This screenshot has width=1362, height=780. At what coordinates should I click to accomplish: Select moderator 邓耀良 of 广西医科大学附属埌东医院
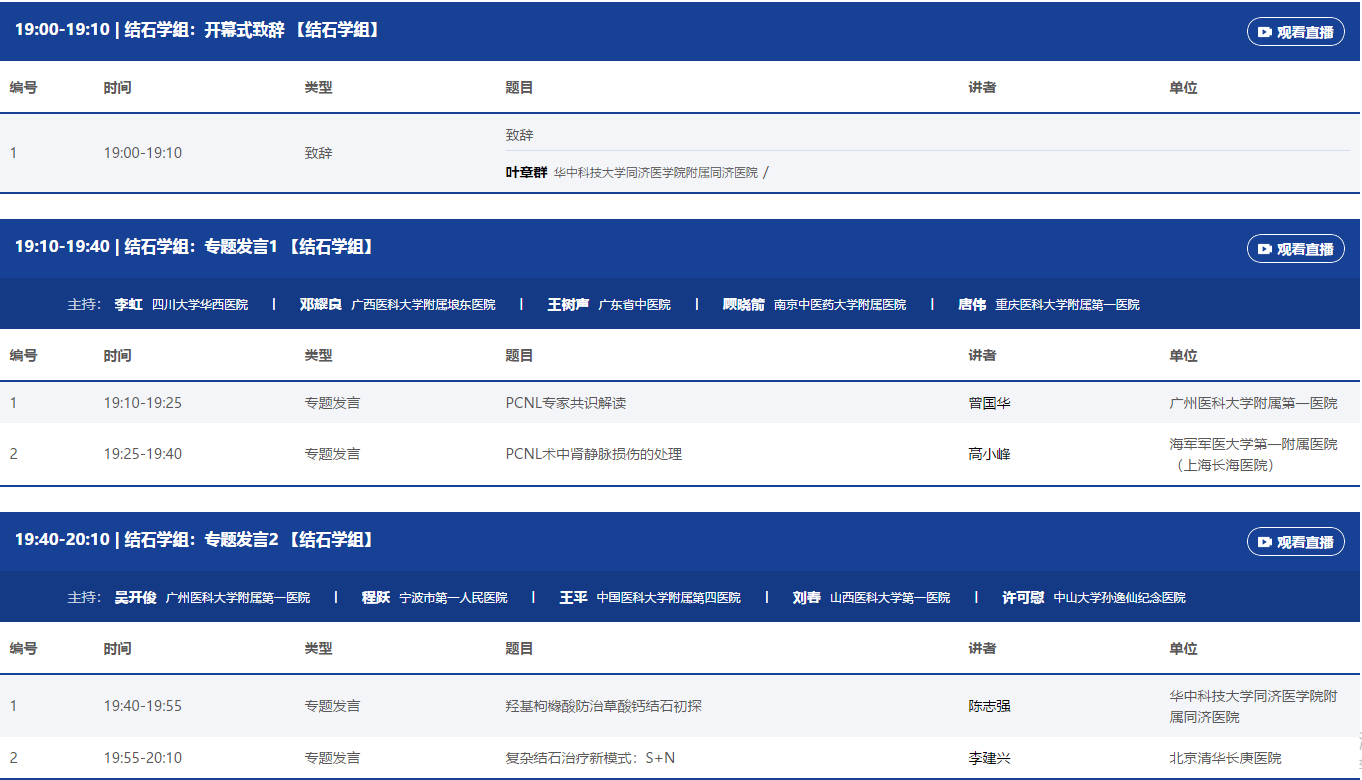321,305
